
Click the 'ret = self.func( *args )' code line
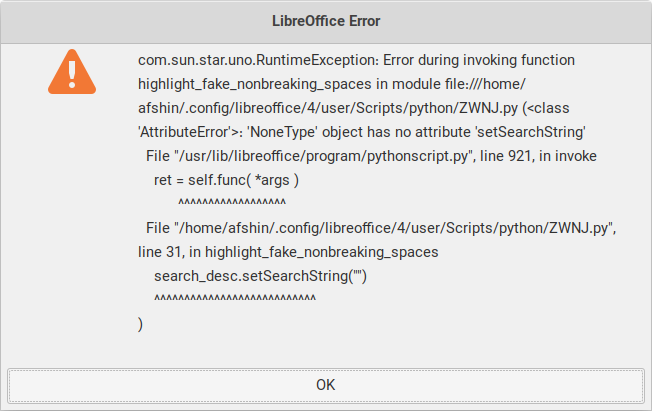click(226, 180)
